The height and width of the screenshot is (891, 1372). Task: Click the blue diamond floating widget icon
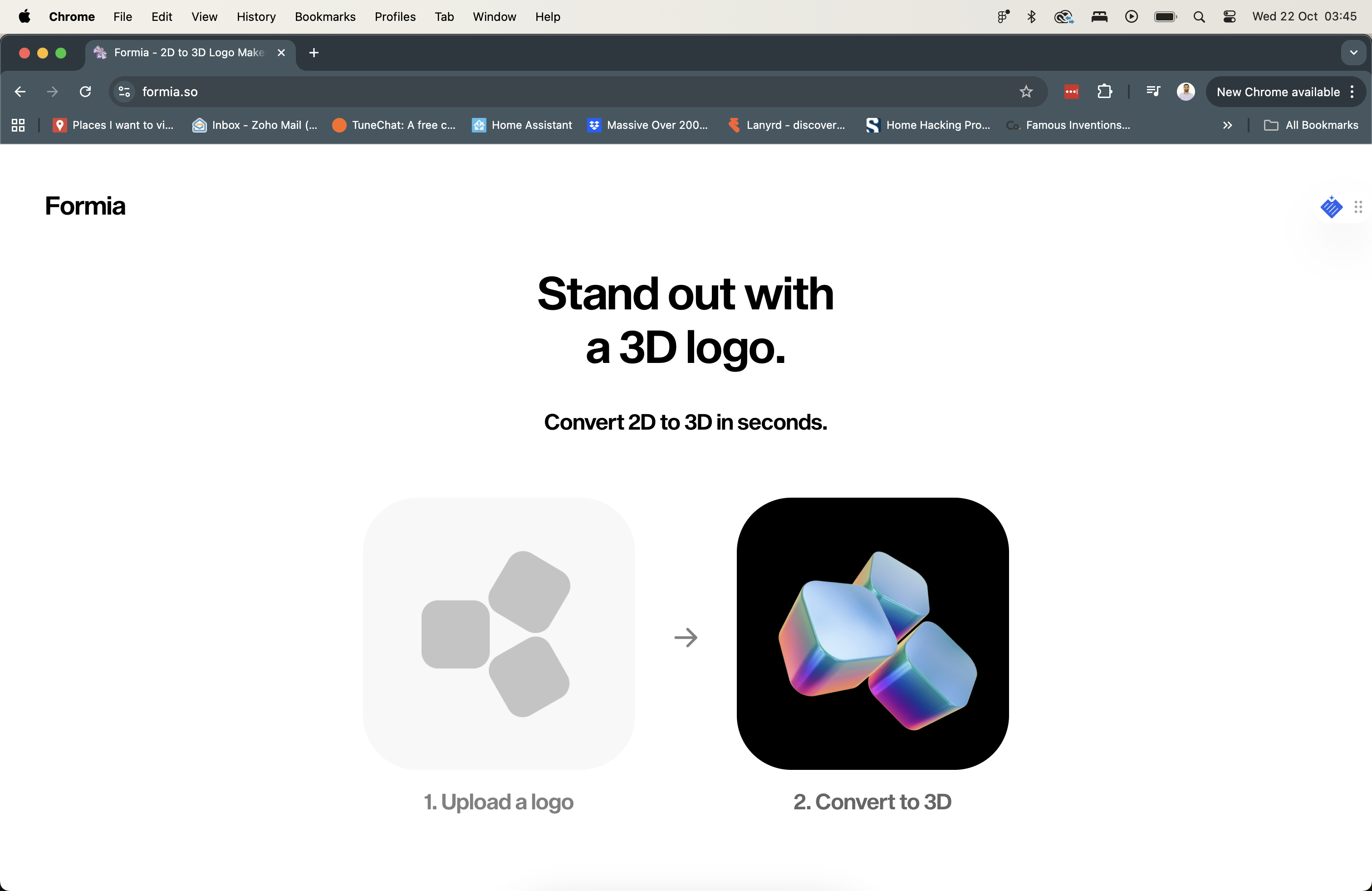(x=1331, y=207)
